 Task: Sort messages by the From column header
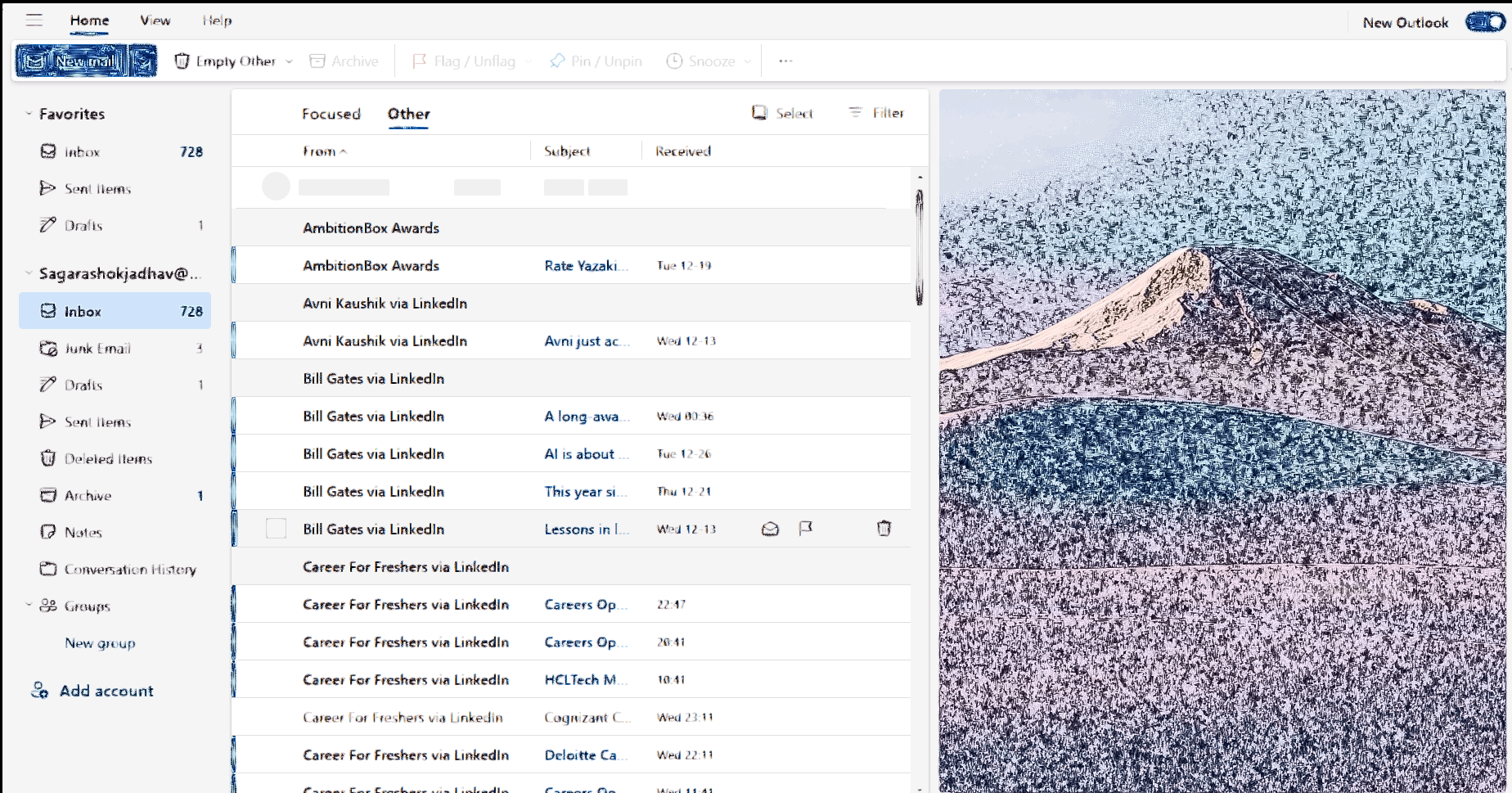coord(325,151)
